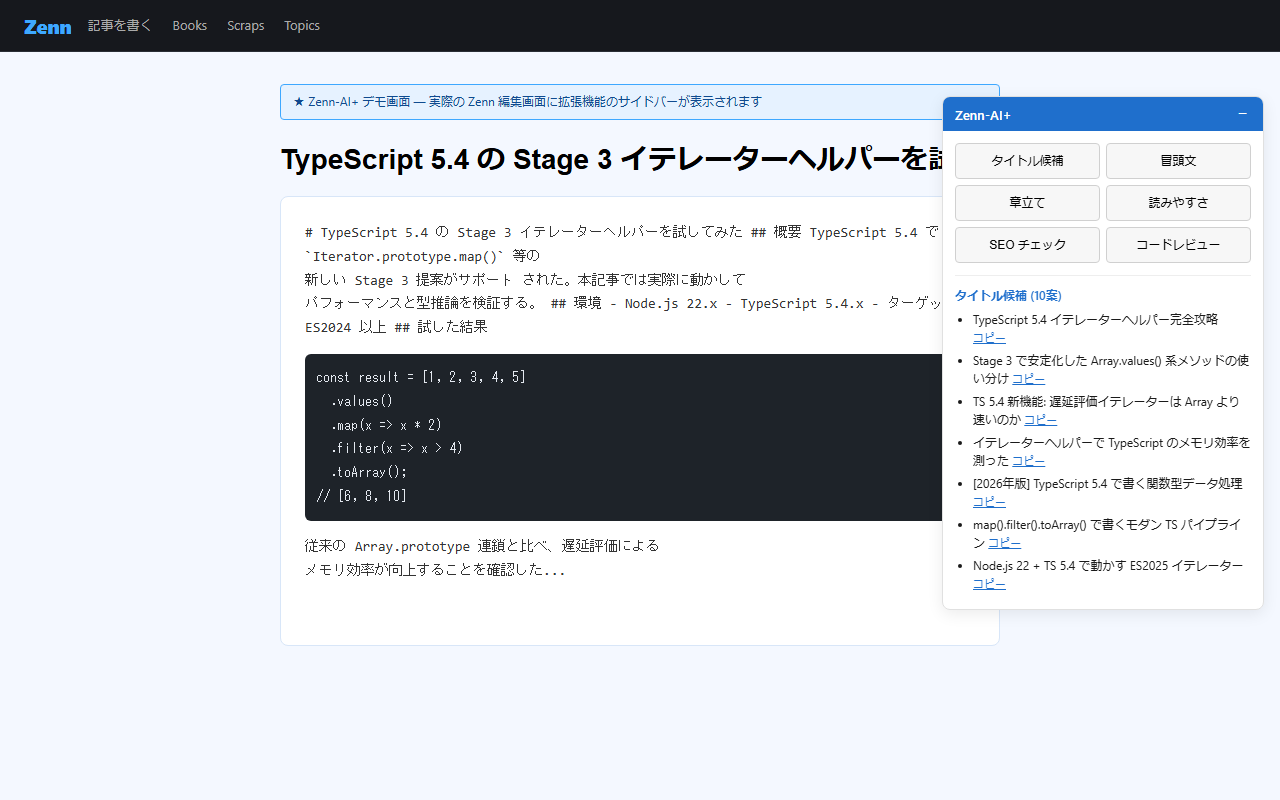Click the '.filter(x => x > 4)' code line
The height and width of the screenshot is (800, 1280).
point(397,448)
